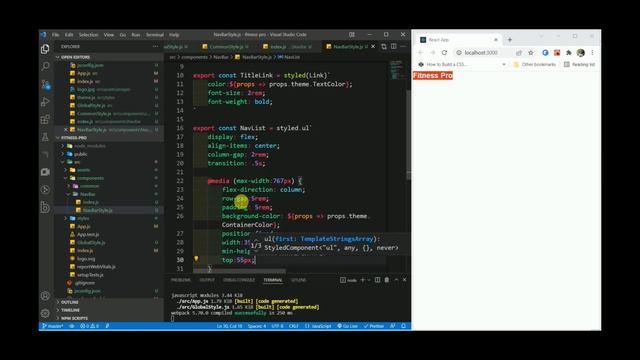
Task: Open the Selection menu
Action: coord(89,35)
